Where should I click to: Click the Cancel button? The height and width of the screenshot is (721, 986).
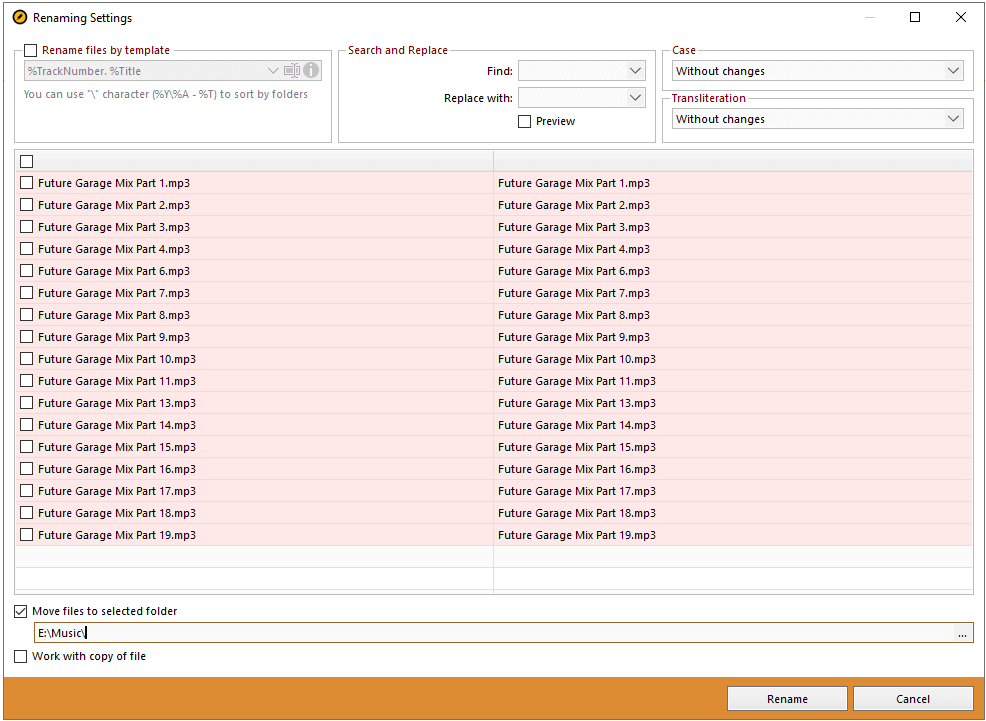[913, 698]
